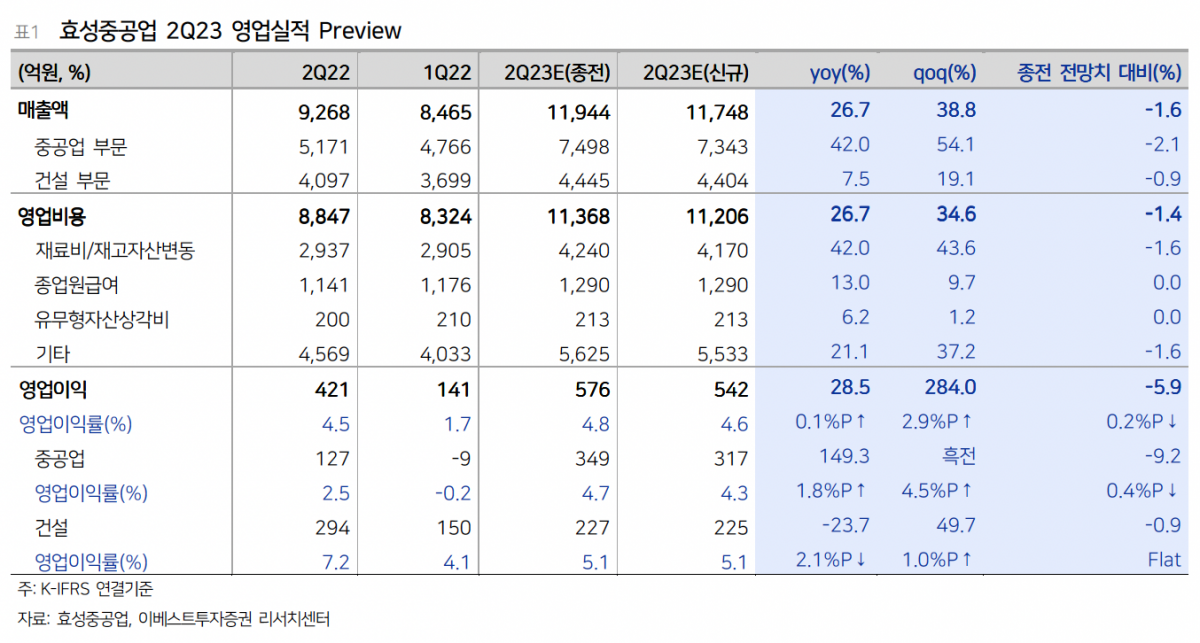Click the '종전 전망치 대비(%)' header
Viewport: 1200px width, 643px height.
click(1099, 72)
